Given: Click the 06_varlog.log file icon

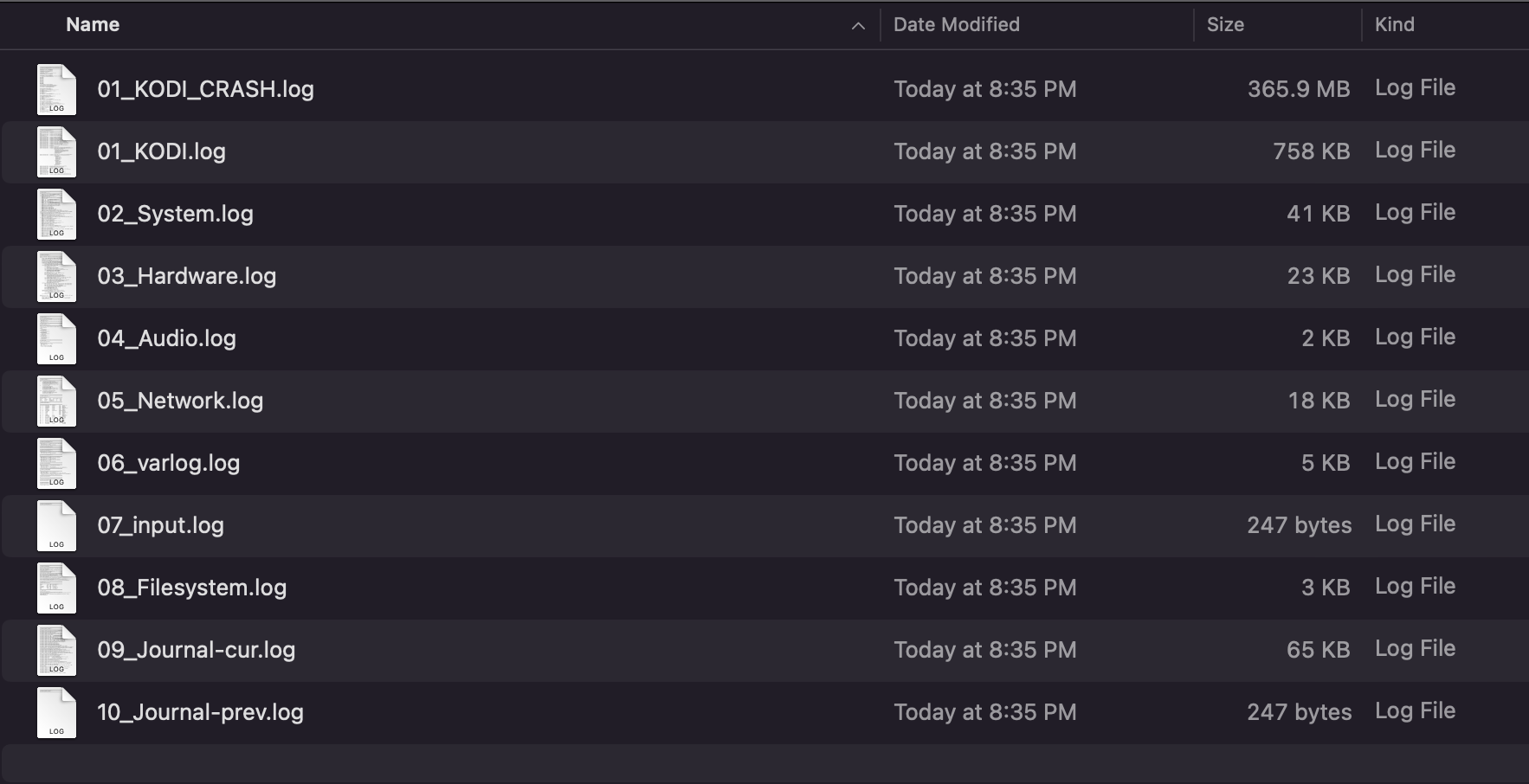Looking at the screenshot, I should 56,464.
